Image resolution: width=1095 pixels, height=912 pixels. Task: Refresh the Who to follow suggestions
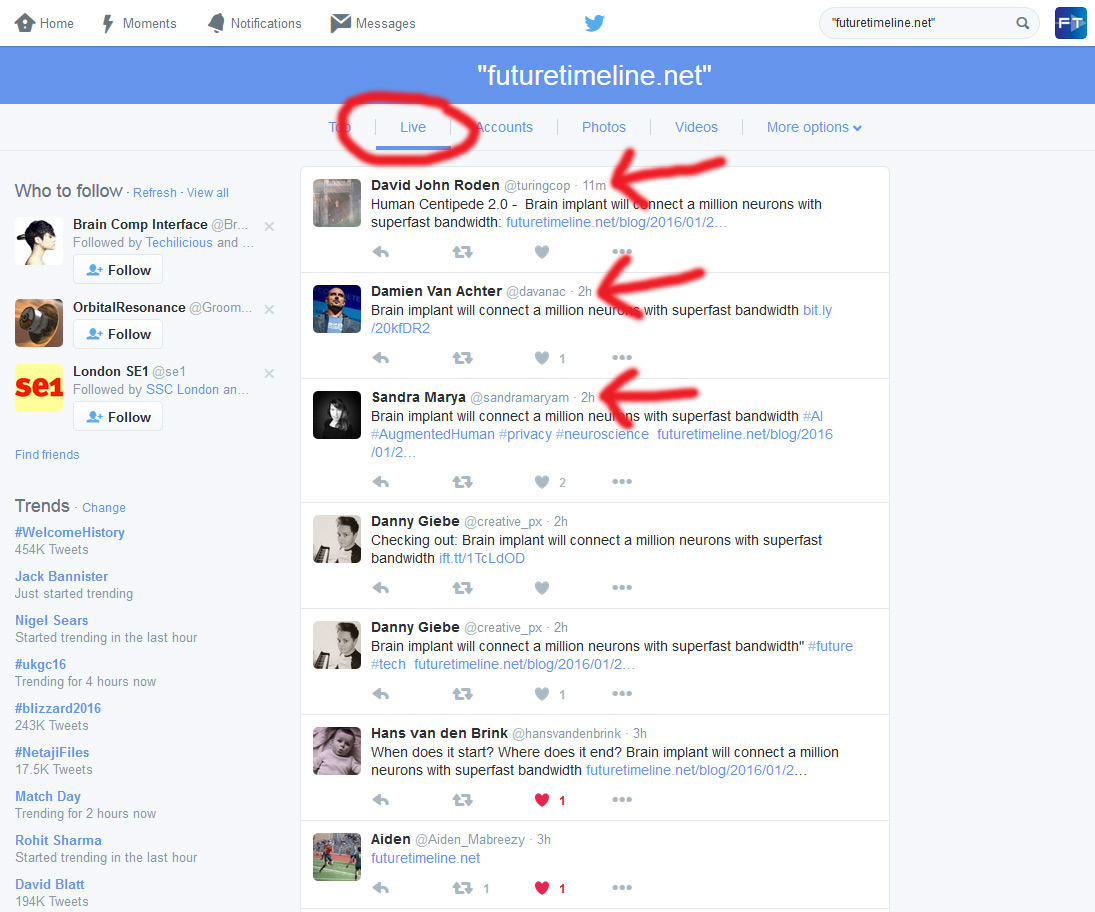pyautogui.click(x=155, y=193)
